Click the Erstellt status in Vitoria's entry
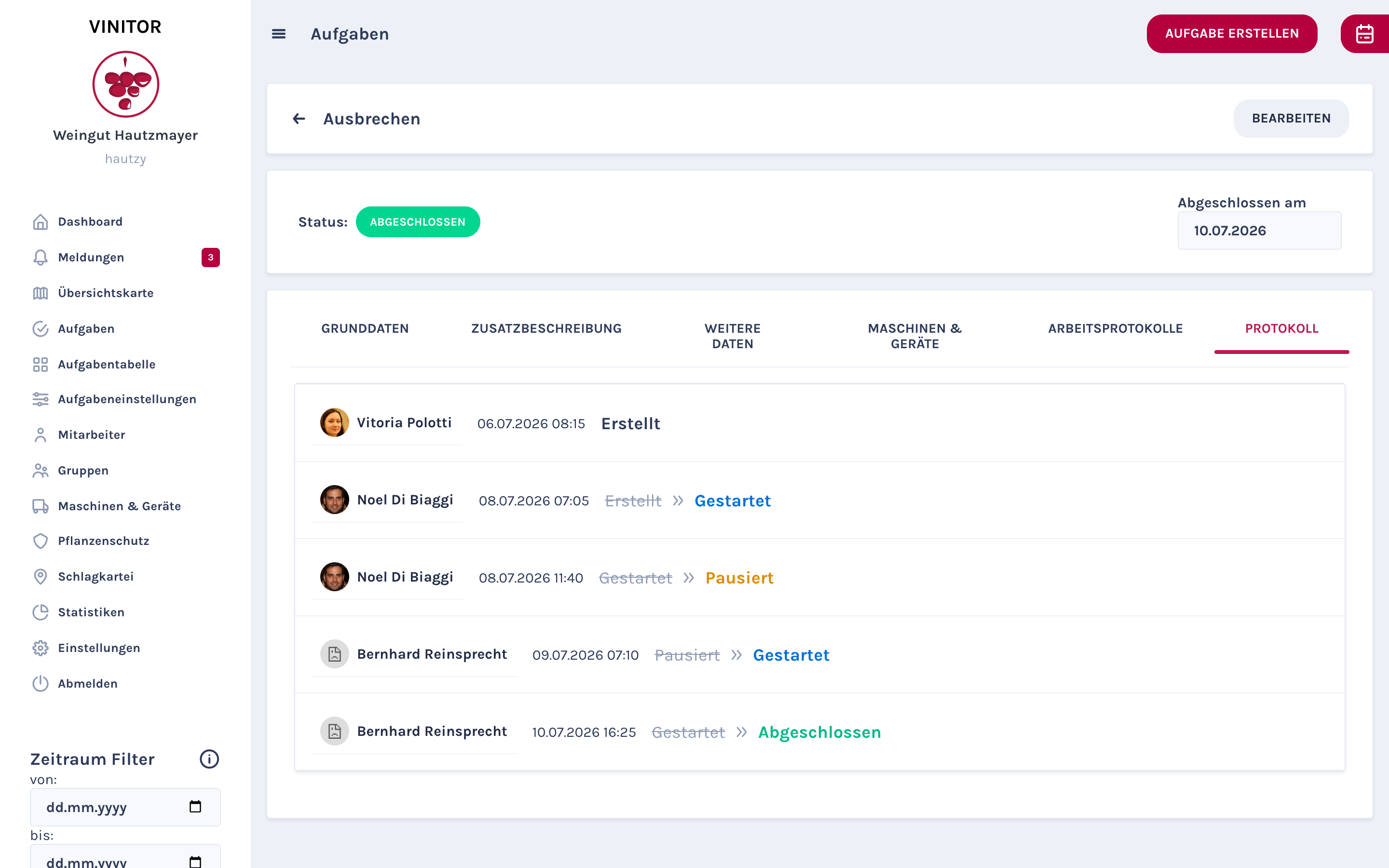This screenshot has height=868, width=1389. click(x=630, y=424)
